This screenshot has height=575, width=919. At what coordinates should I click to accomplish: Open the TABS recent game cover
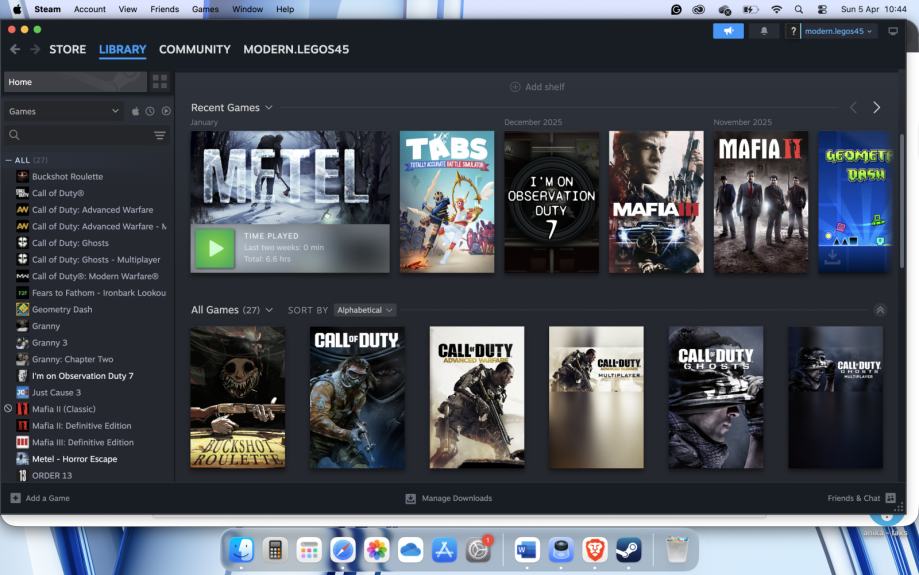click(x=447, y=202)
